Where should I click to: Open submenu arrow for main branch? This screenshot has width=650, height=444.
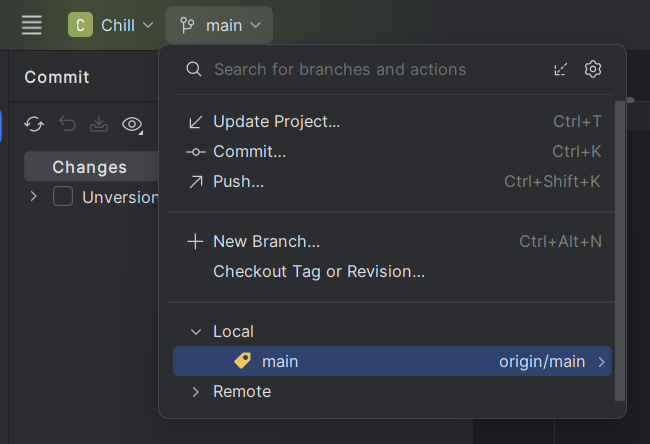coord(601,361)
